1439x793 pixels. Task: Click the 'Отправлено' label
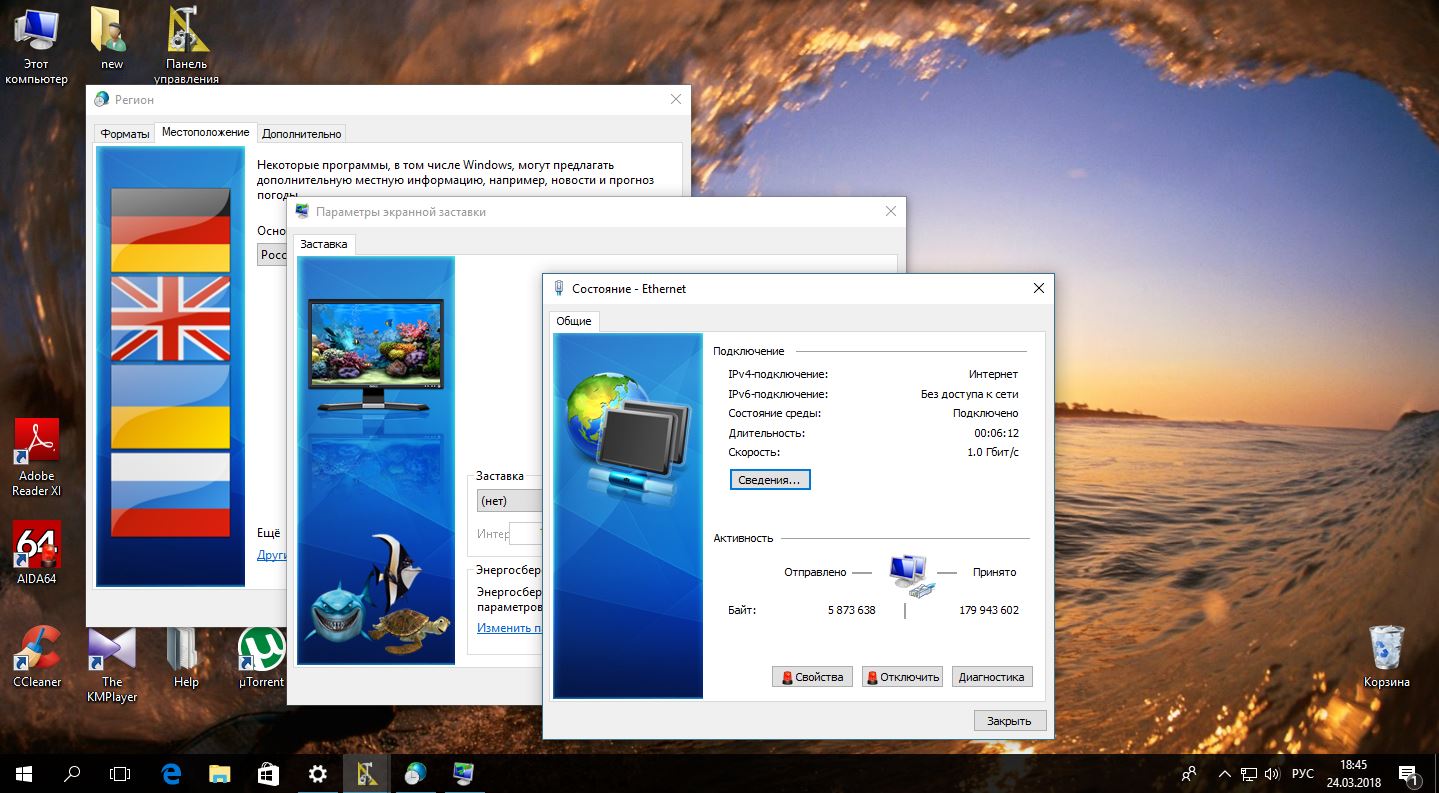click(x=815, y=572)
